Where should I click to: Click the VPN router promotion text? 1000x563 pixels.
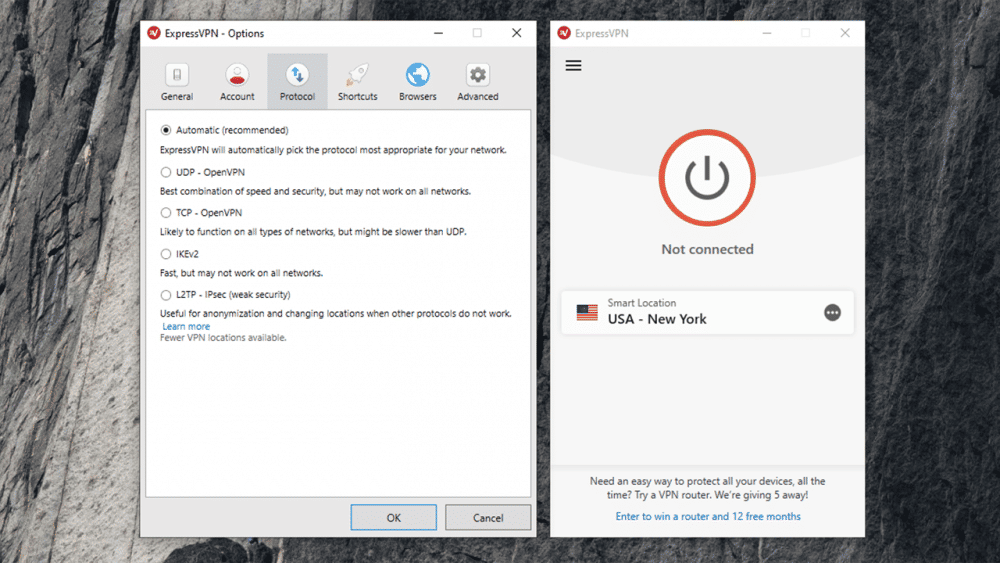click(x=707, y=488)
